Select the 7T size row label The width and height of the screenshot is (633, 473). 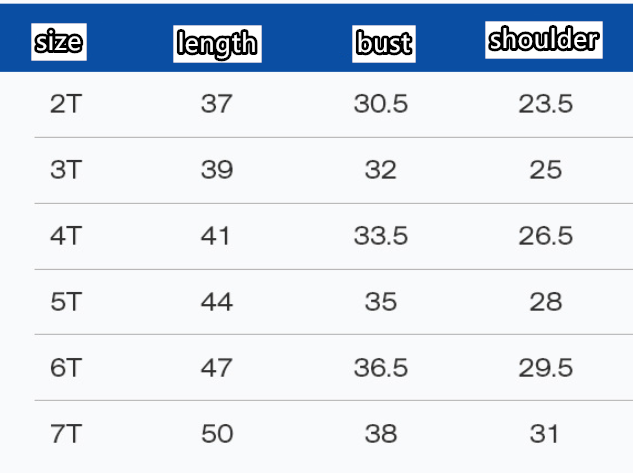[65, 434]
